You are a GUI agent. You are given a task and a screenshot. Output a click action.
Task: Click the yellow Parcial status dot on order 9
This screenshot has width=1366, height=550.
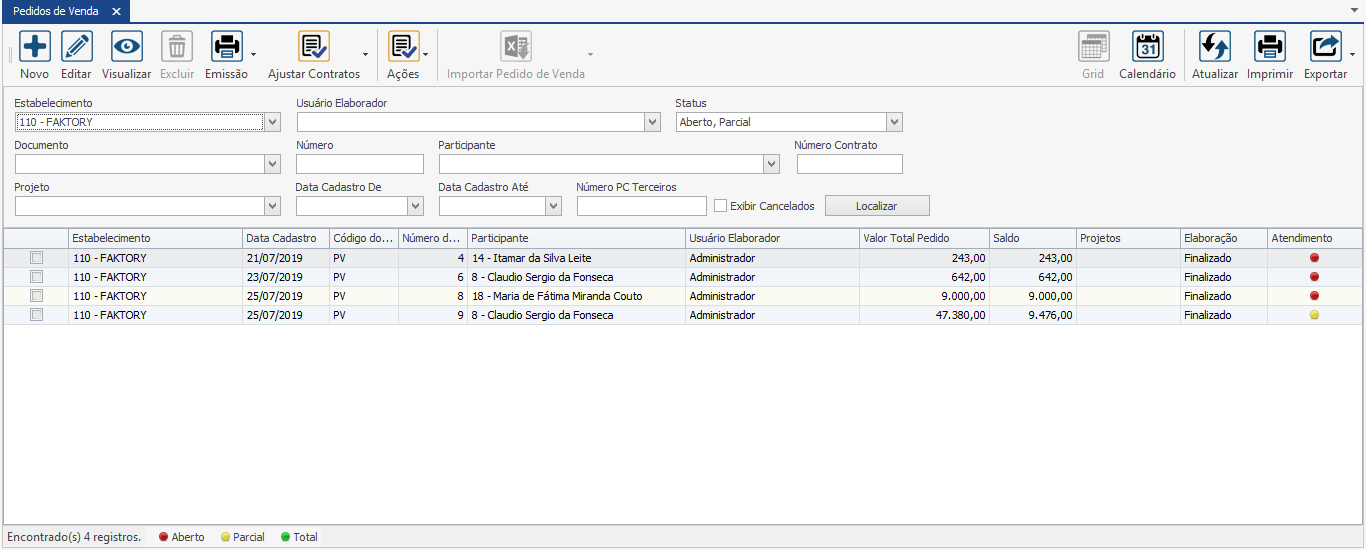(1315, 315)
